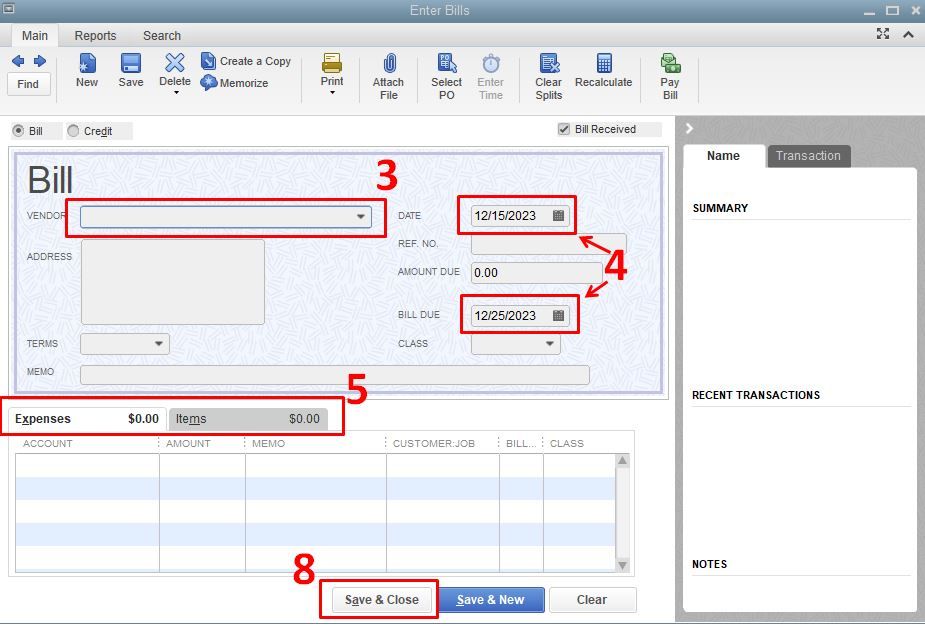925x626 pixels.
Task: Click the Ref. No. field
Action: click(x=549, y=244)
